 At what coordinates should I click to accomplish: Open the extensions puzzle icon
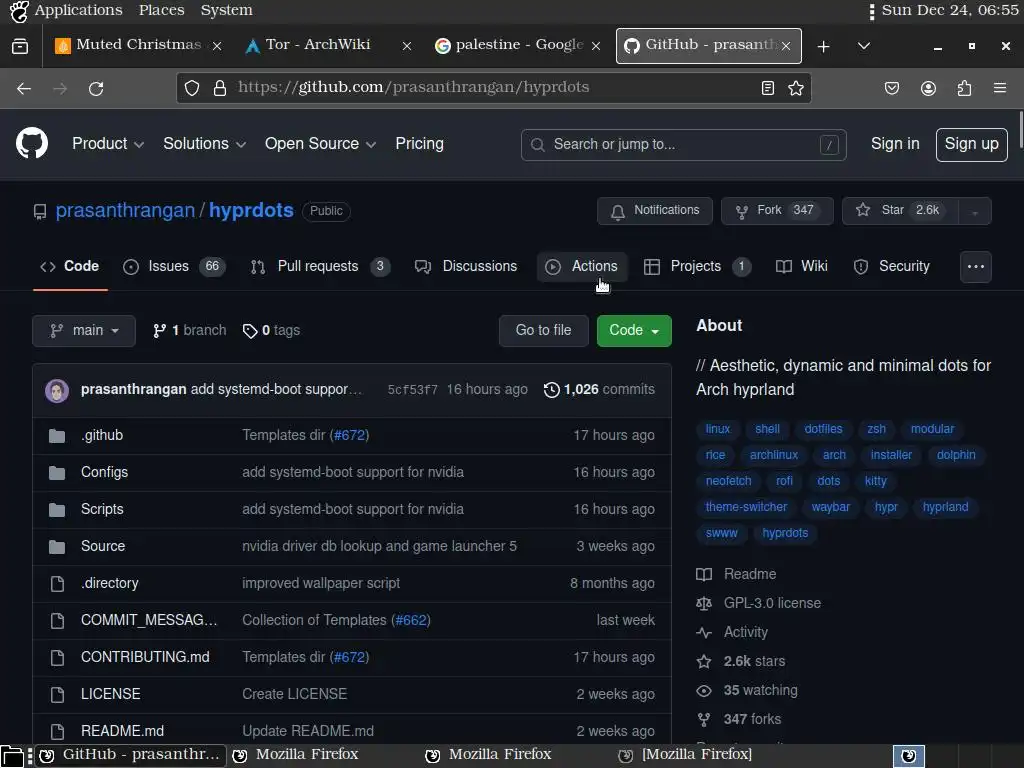pos(964,88)
